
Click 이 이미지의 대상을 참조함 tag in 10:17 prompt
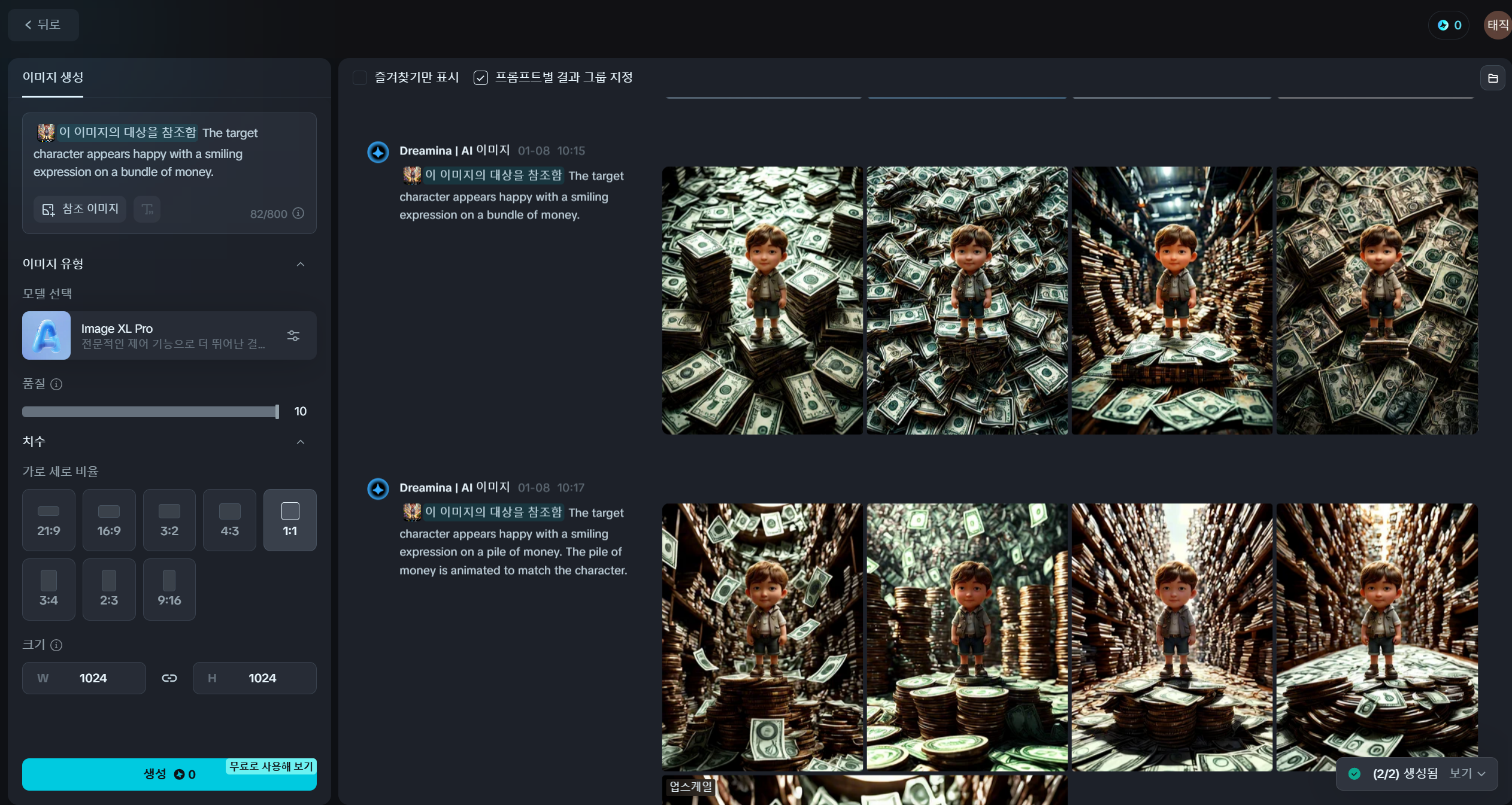(x=493, y=512)
